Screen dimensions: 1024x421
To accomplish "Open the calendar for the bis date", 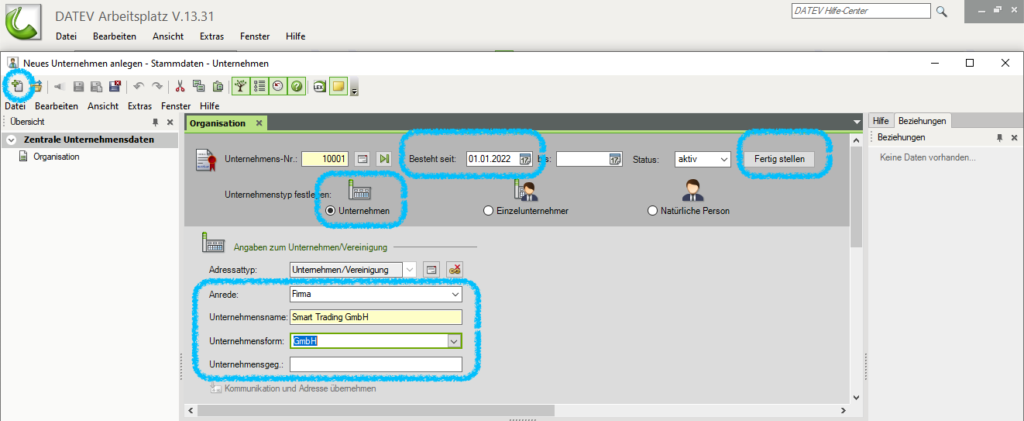I will click(x=615, y=159).
